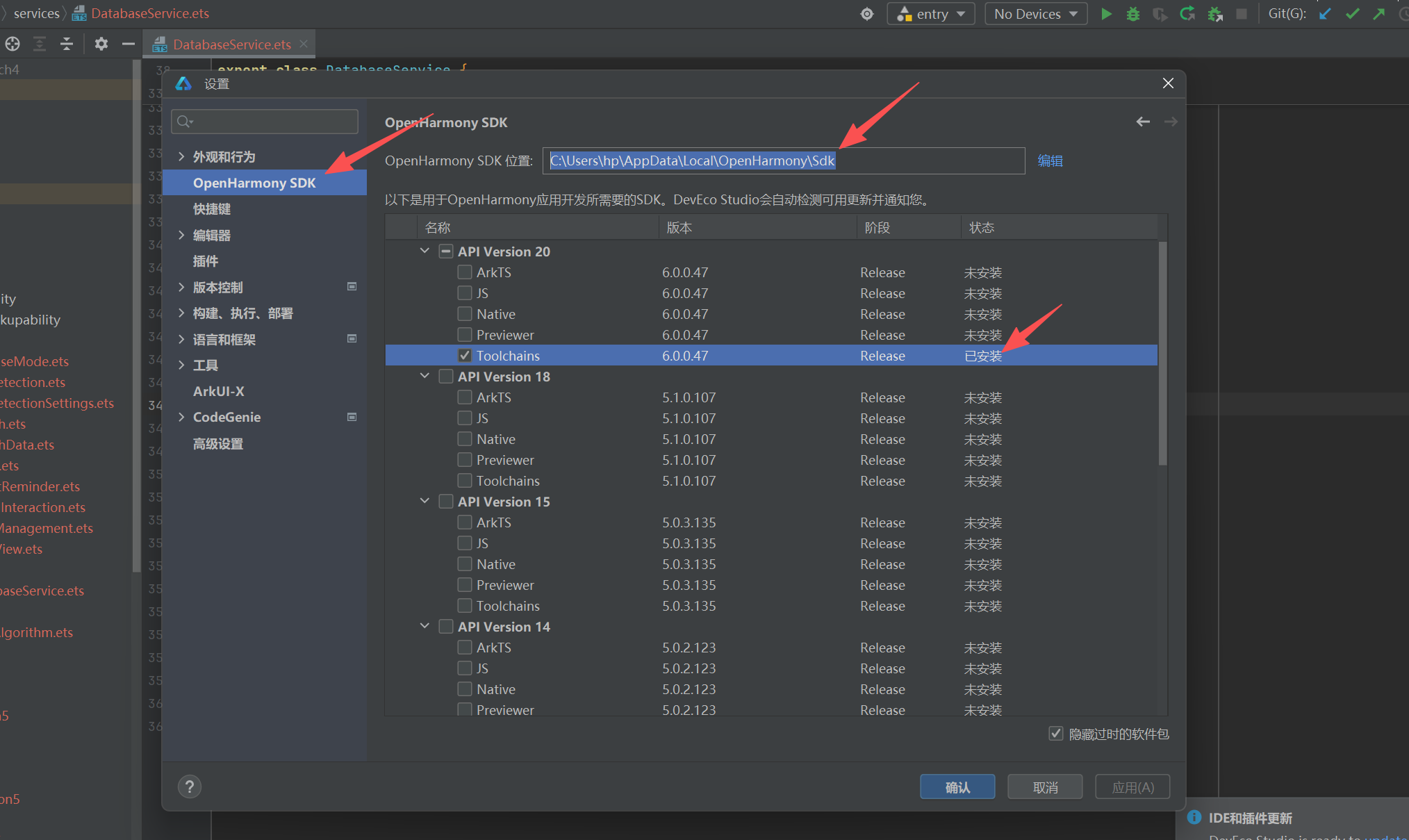1409x840 pixels.
Task: Click project panel gear settings icon
Action: tap(101, 44)
